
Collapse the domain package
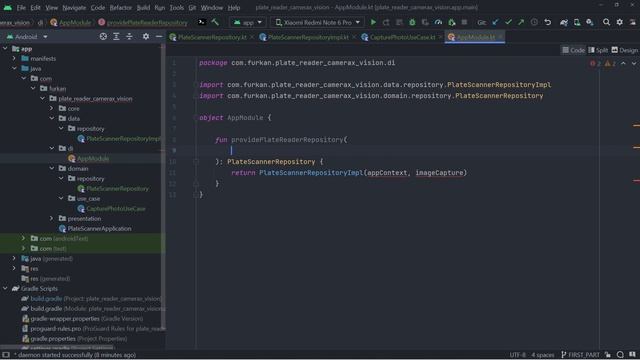(51, 168)
